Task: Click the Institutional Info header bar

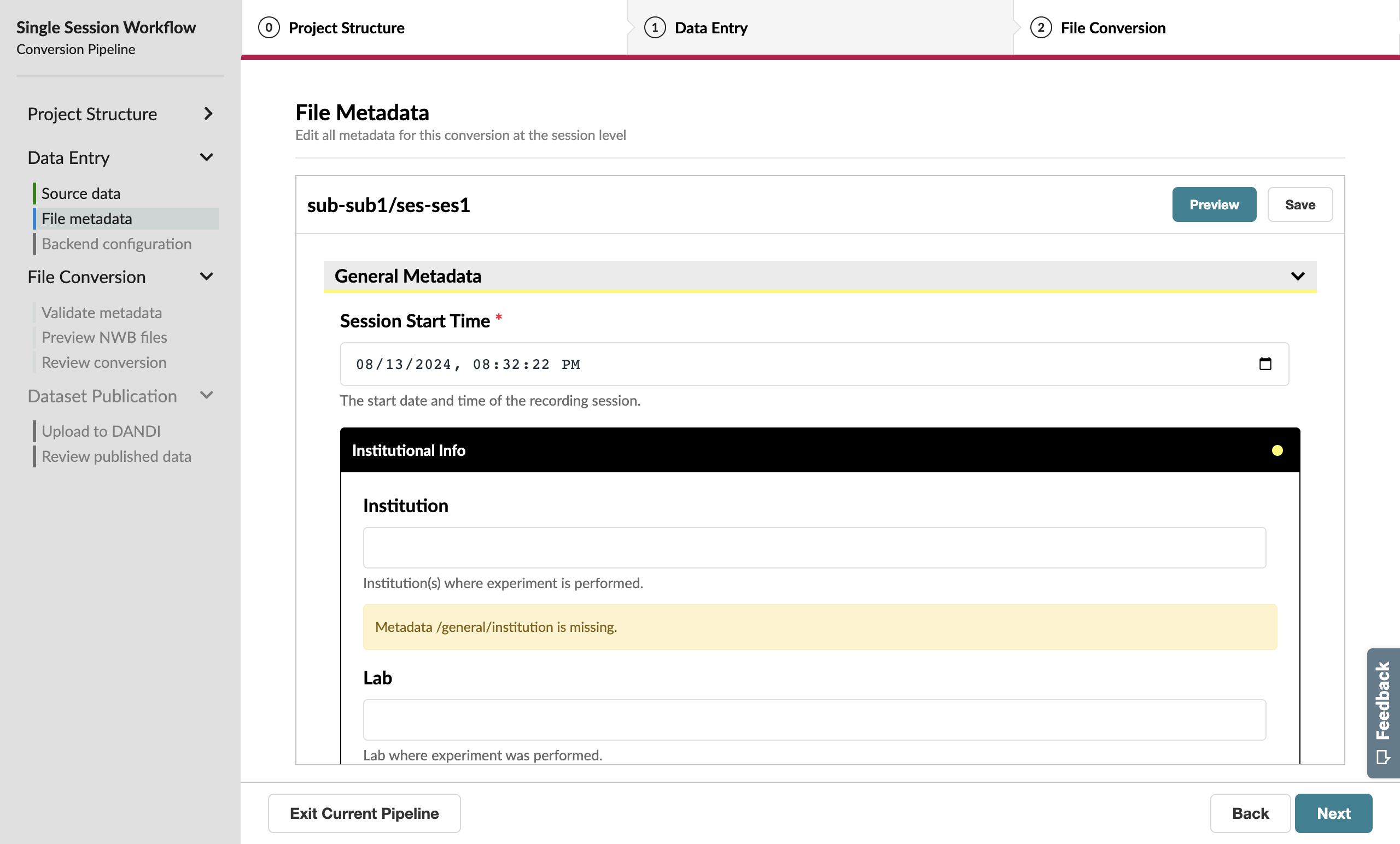Action: tap(819, 450)
